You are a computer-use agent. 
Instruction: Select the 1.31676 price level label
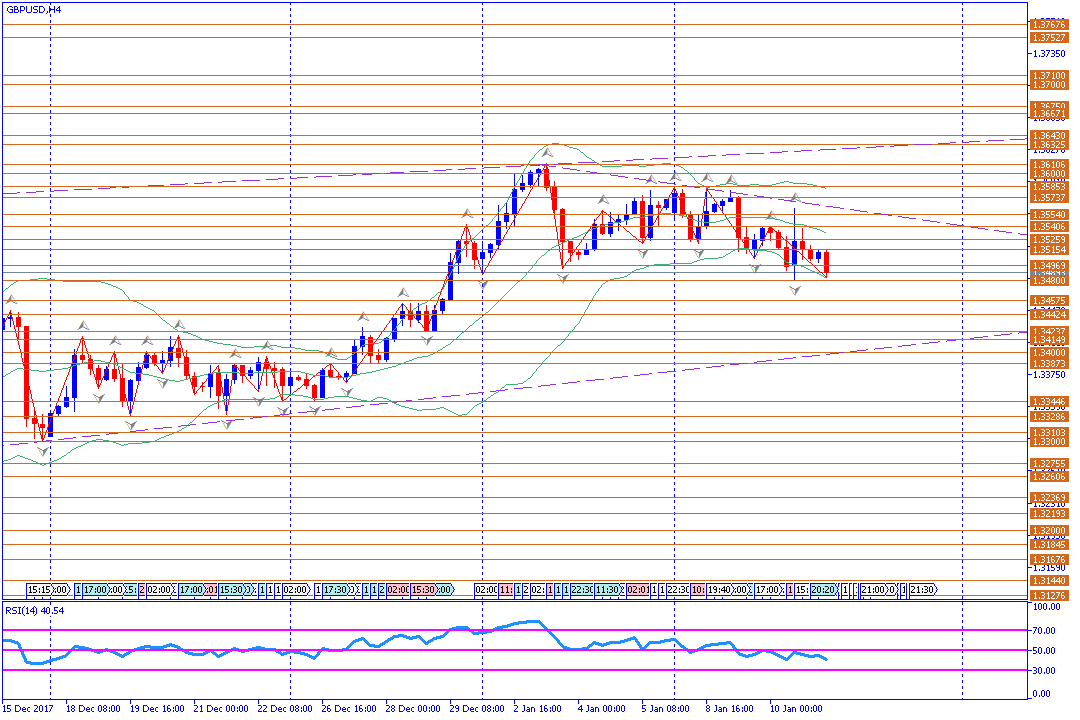coord(1048,560)
